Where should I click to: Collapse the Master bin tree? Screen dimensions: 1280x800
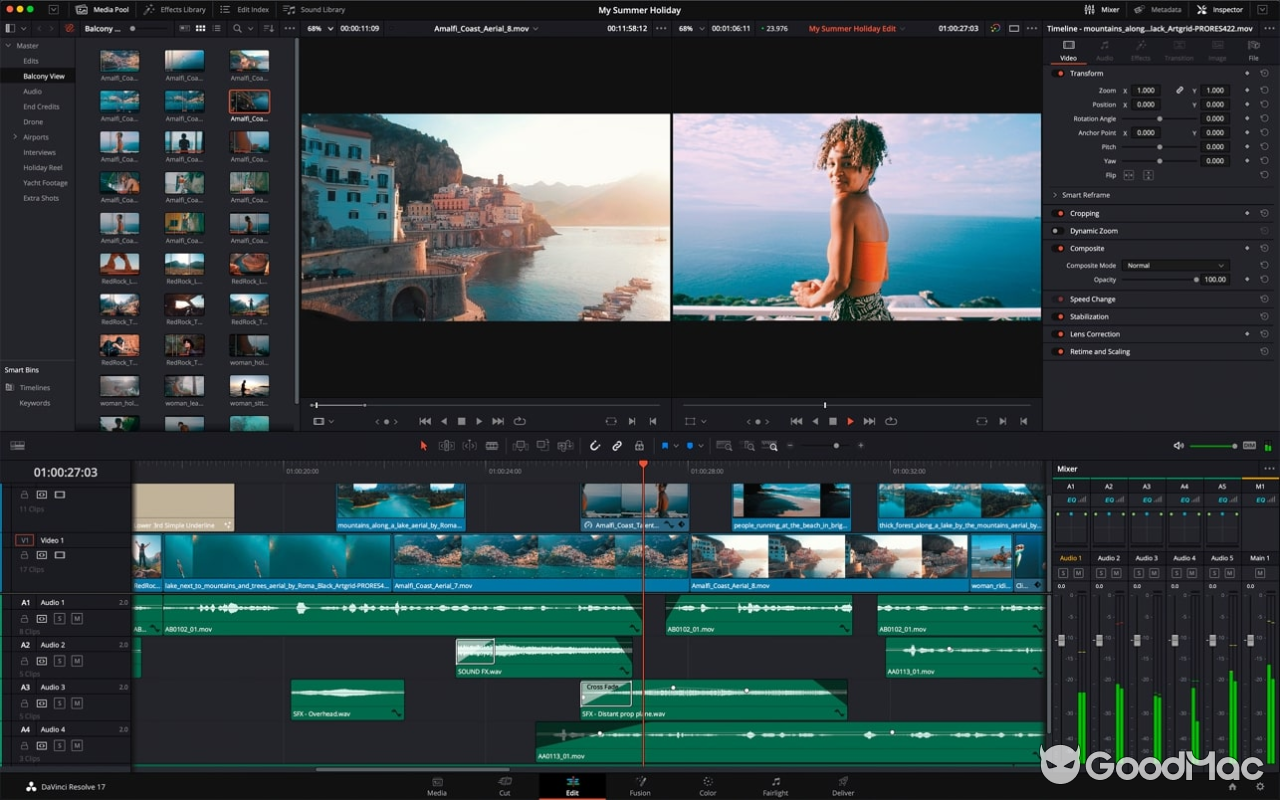click(8, 45)
